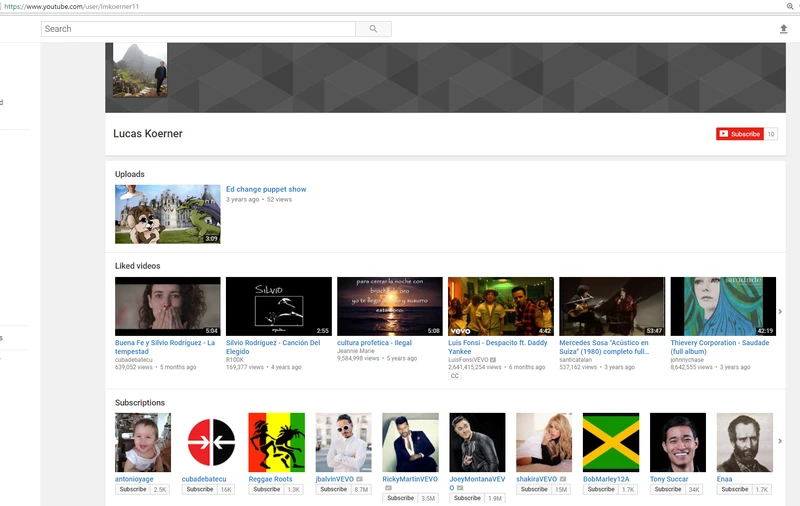Focus the YouTube Search field
Screen dimensions: 800x506
pyautogui.click(x=198, y=29)
